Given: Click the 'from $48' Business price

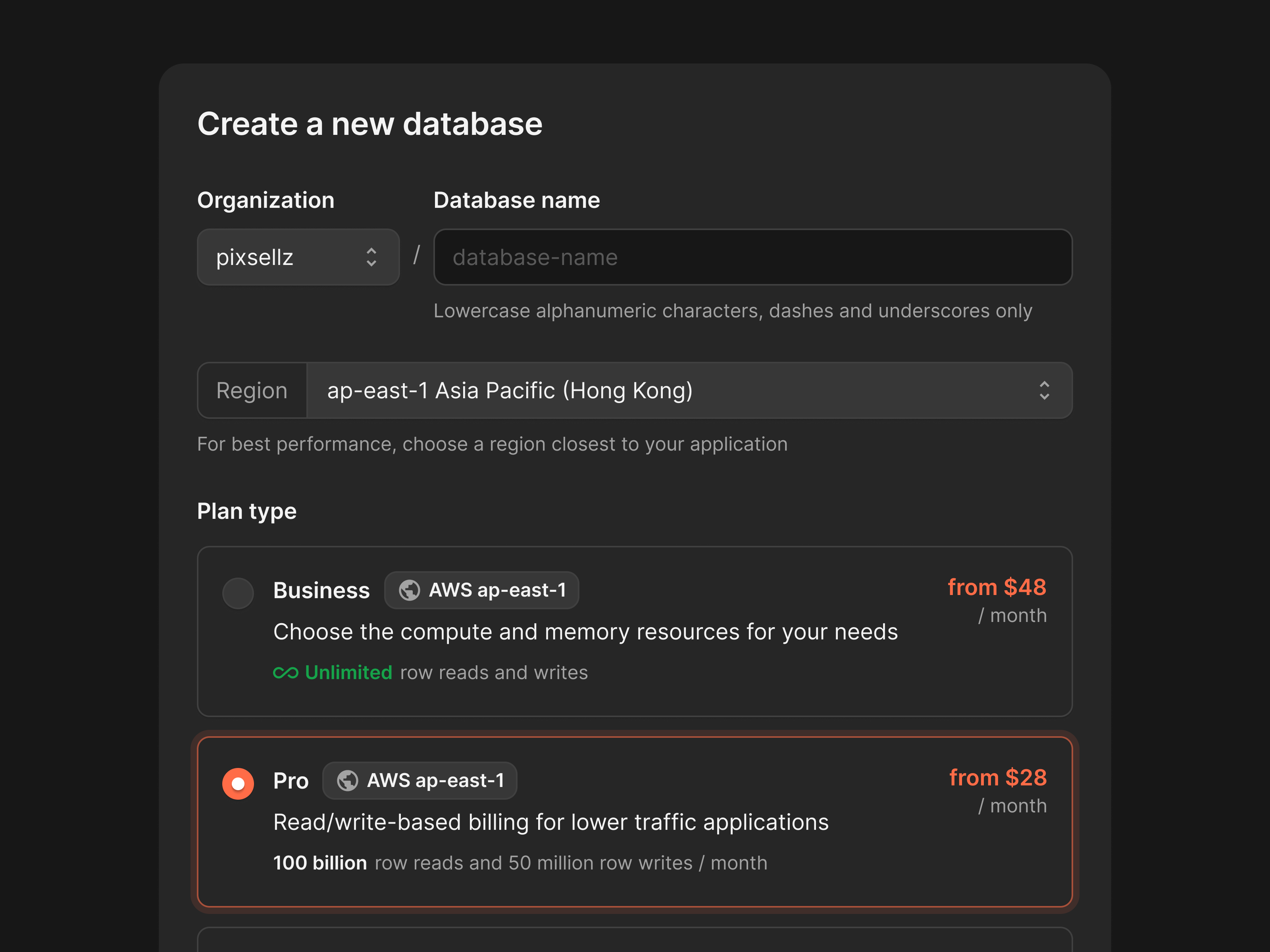Looking at the screenshot, I should click(x=996, y=587).
